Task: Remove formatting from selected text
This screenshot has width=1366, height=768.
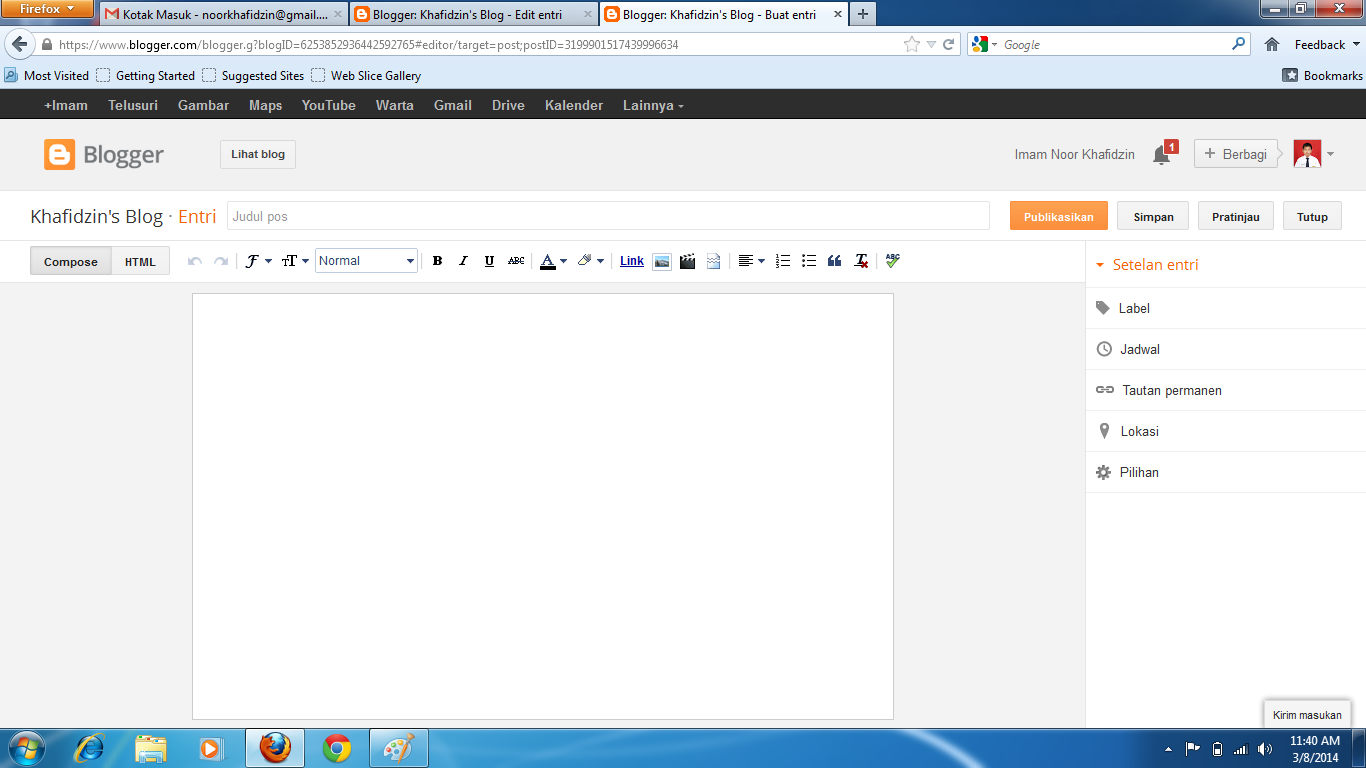Action: pos(861,261)
